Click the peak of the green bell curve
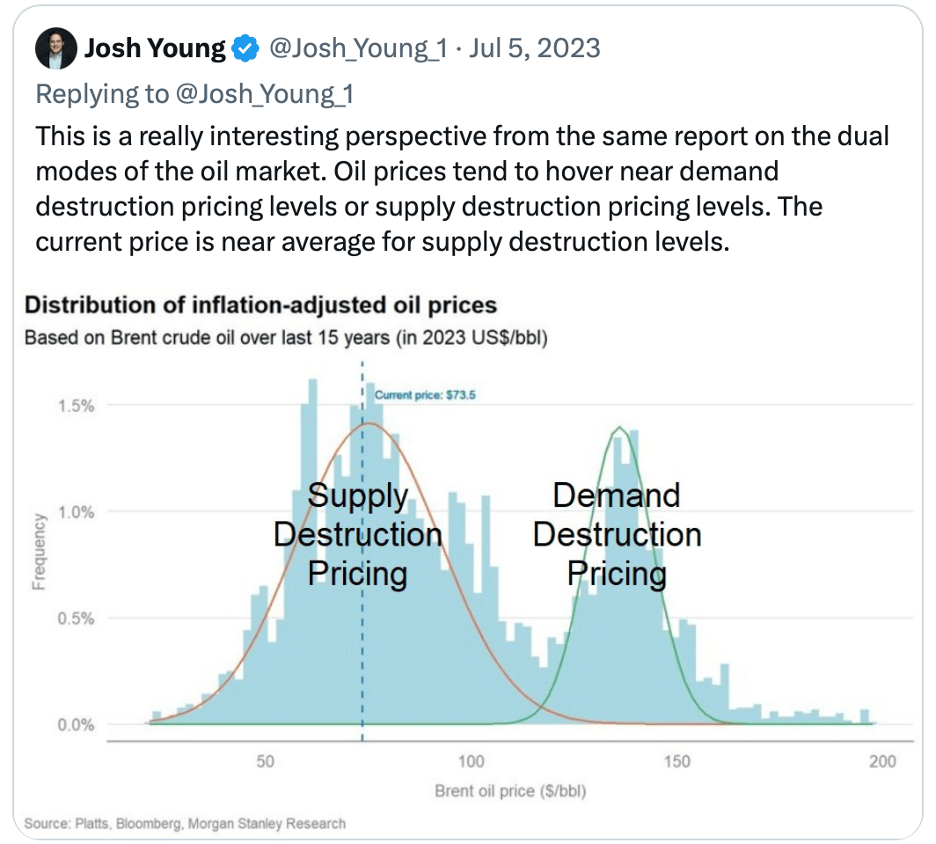 coord(620,428)
